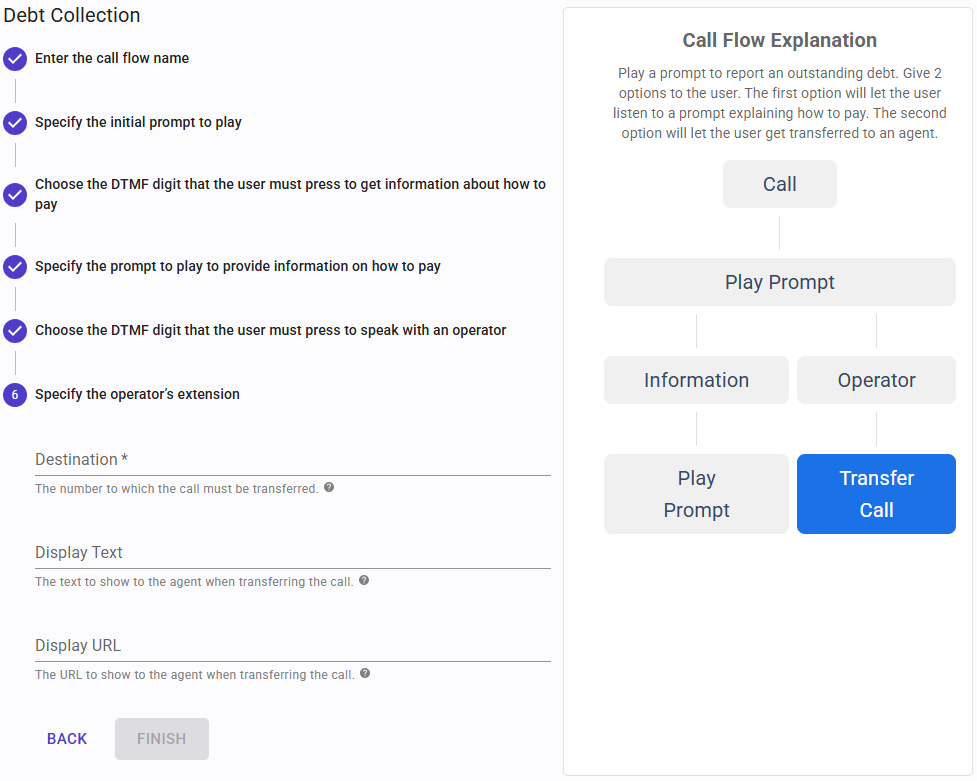Click the Display URL input field
977x781 pixels.
[x=292, y=649]
